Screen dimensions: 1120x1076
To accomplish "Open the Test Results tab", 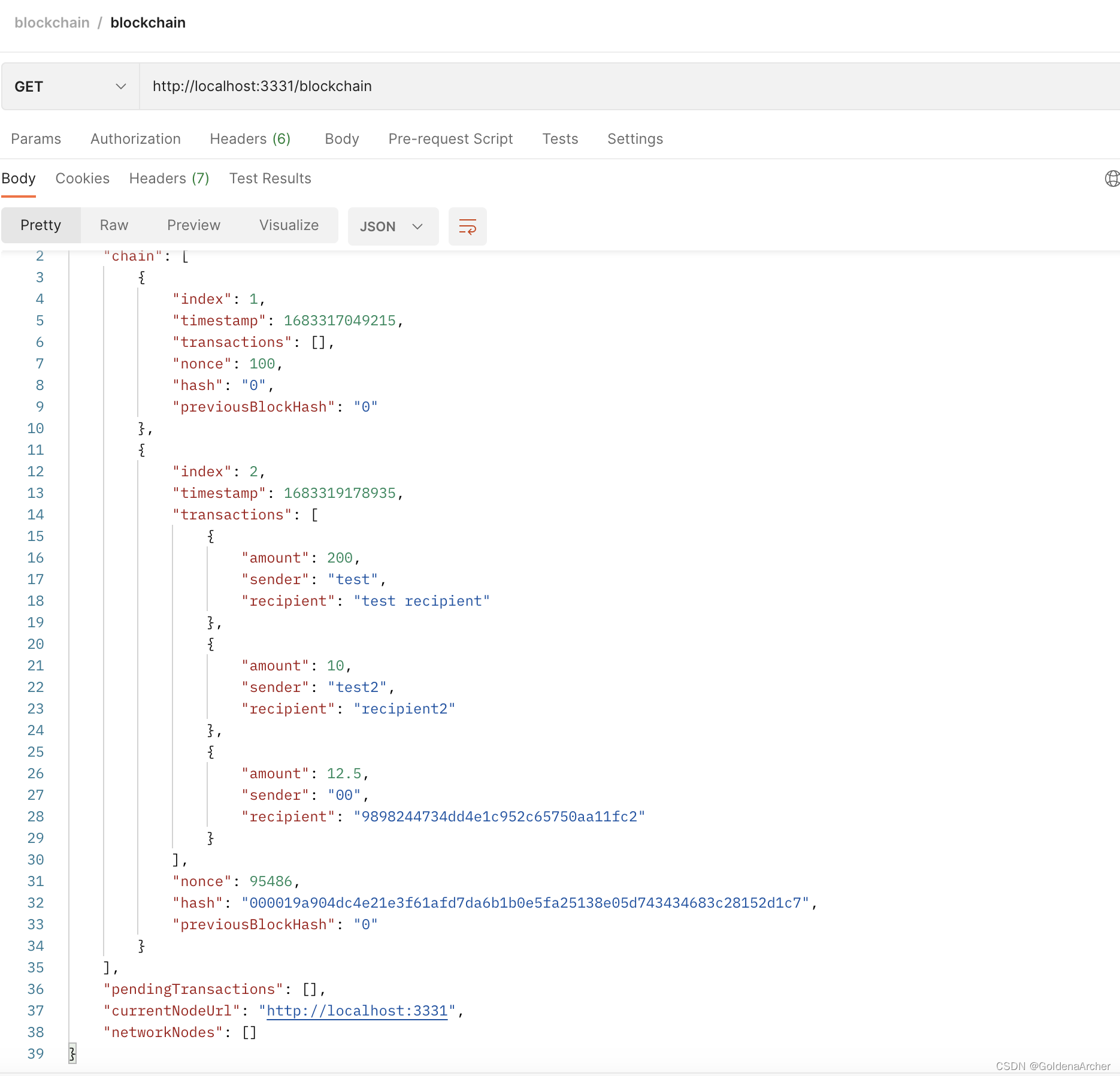I will click(270, 179).
